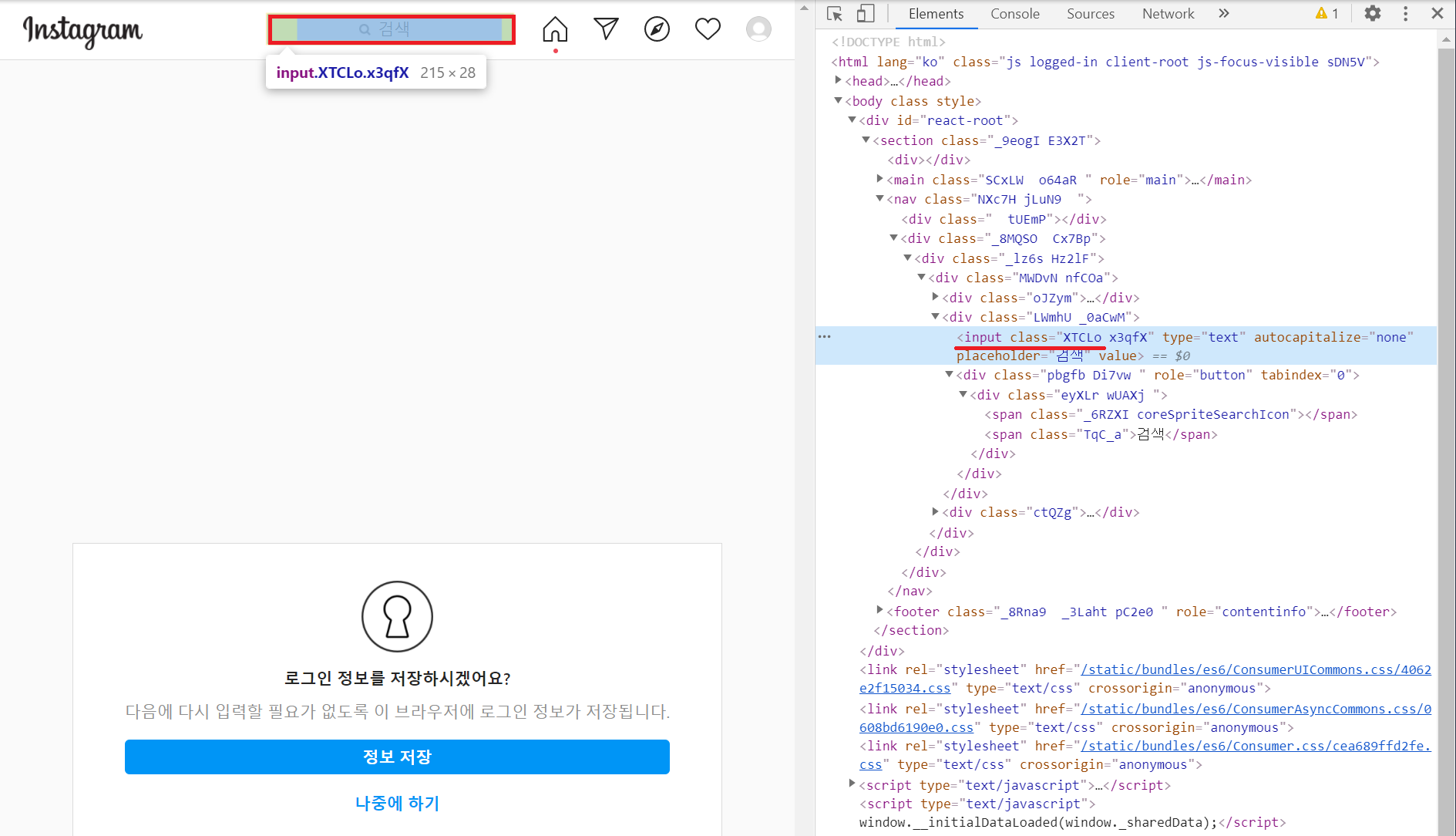Click the blue 정보 저장 button
This screenshot has height=836, width=1456.
(397, 757)
